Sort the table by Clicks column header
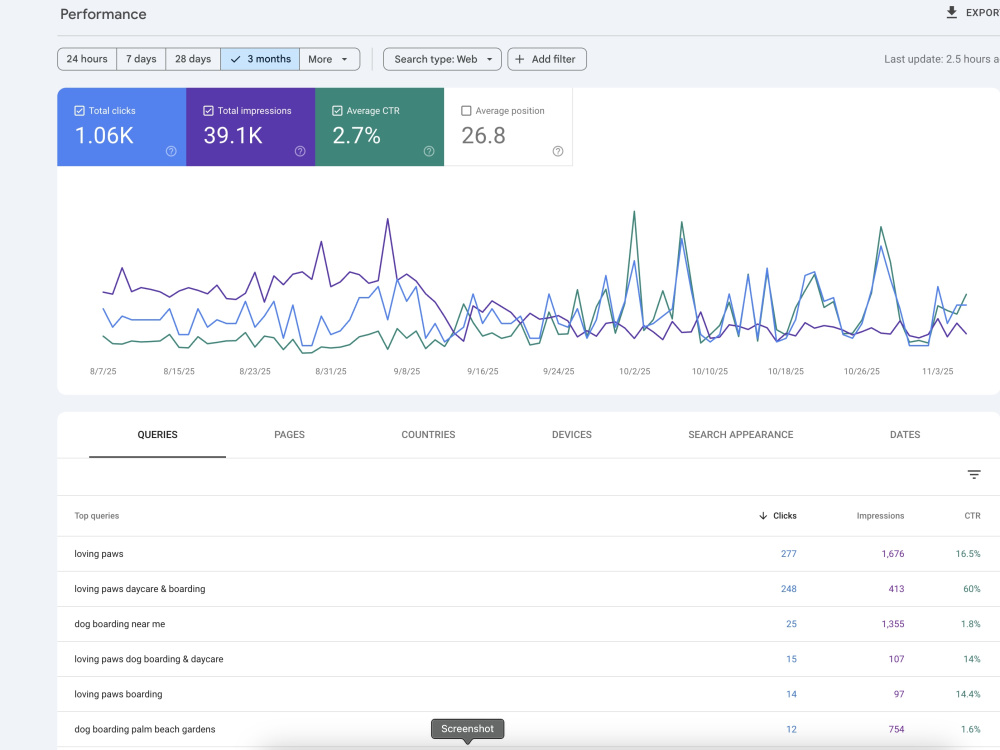Screen dimensions: 1000x750 point(784,516)
